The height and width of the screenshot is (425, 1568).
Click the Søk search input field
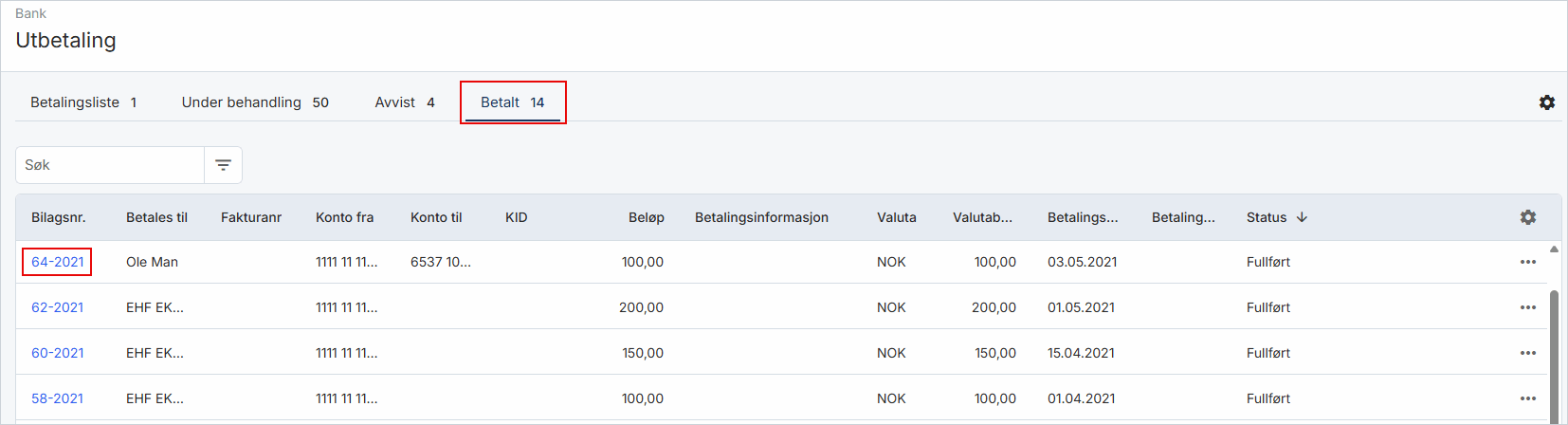(x=110, y=165)
